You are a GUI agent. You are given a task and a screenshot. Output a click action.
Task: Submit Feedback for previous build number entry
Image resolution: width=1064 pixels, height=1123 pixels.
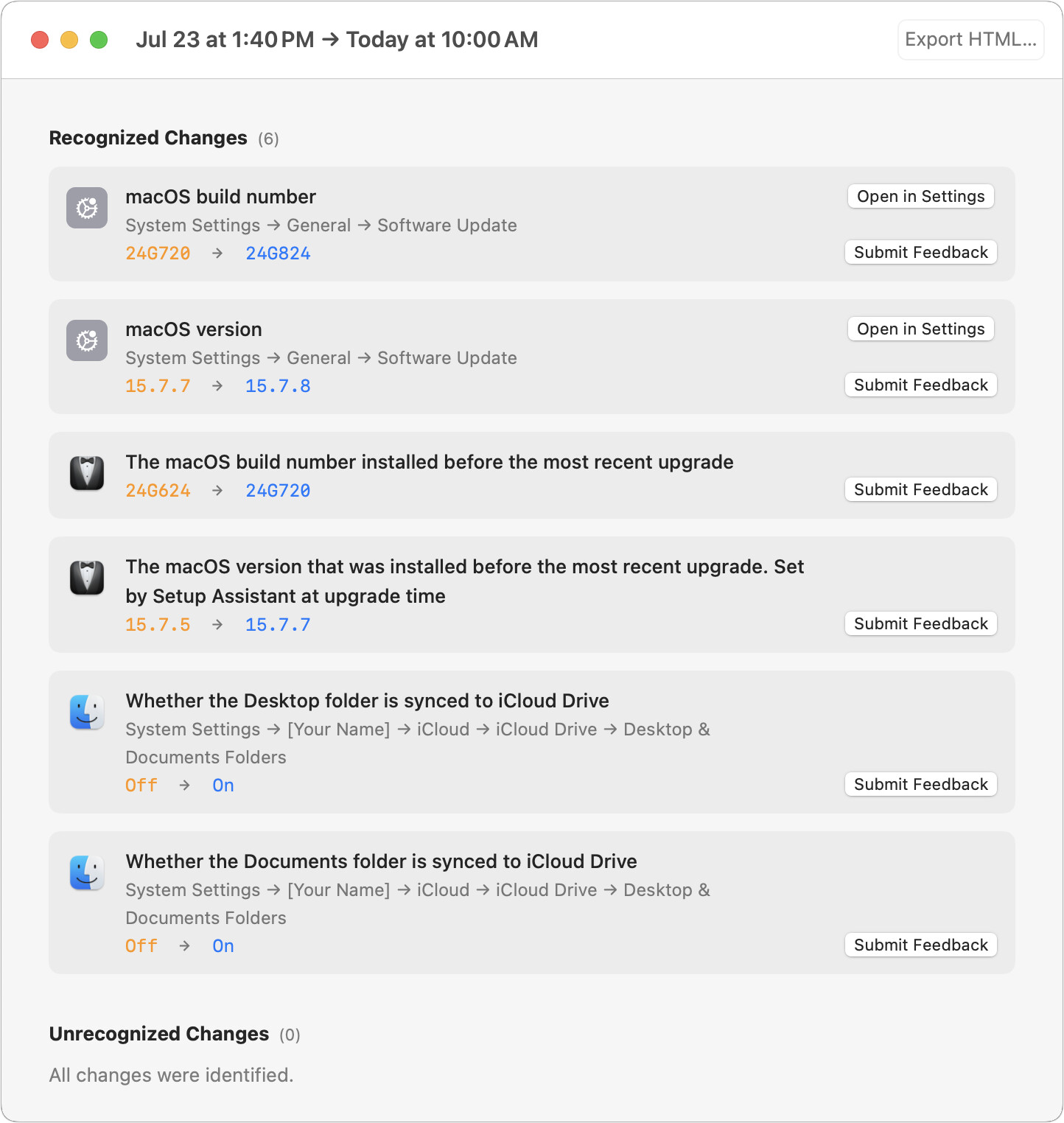(x=920, y=489)
